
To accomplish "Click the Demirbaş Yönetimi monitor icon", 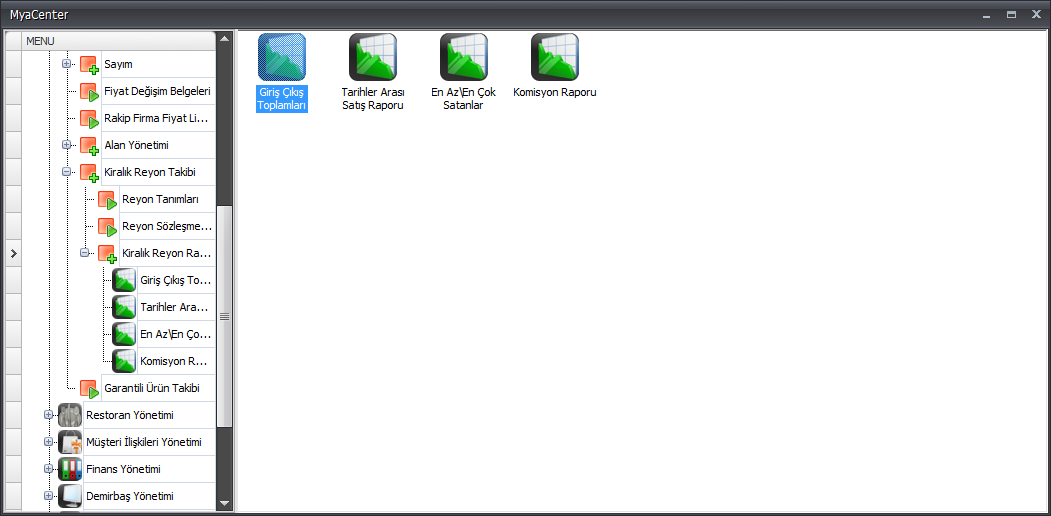I will click(x=70, y=496).
